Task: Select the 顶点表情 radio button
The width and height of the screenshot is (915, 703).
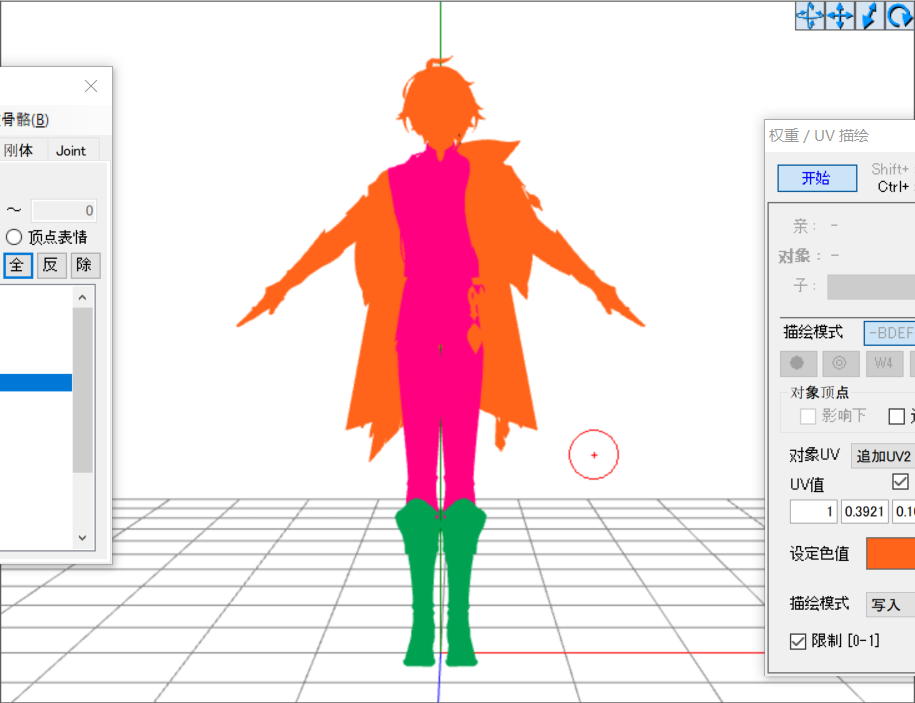Action: pos(14,237)
